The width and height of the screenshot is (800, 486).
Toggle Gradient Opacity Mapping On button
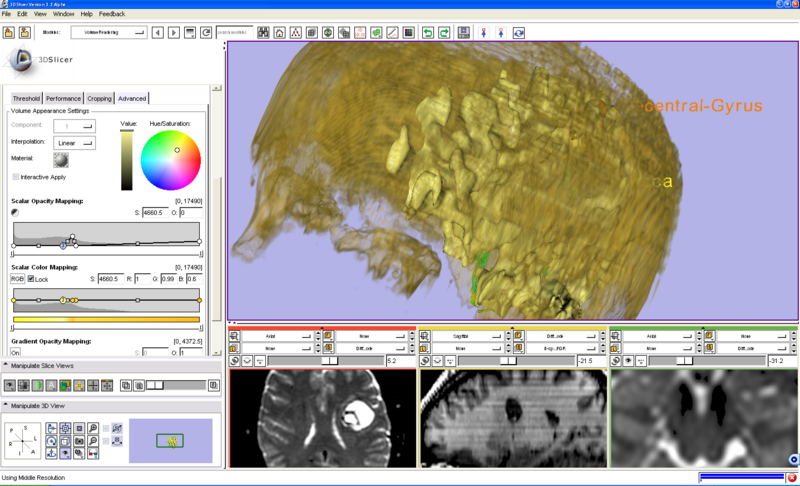16,352
